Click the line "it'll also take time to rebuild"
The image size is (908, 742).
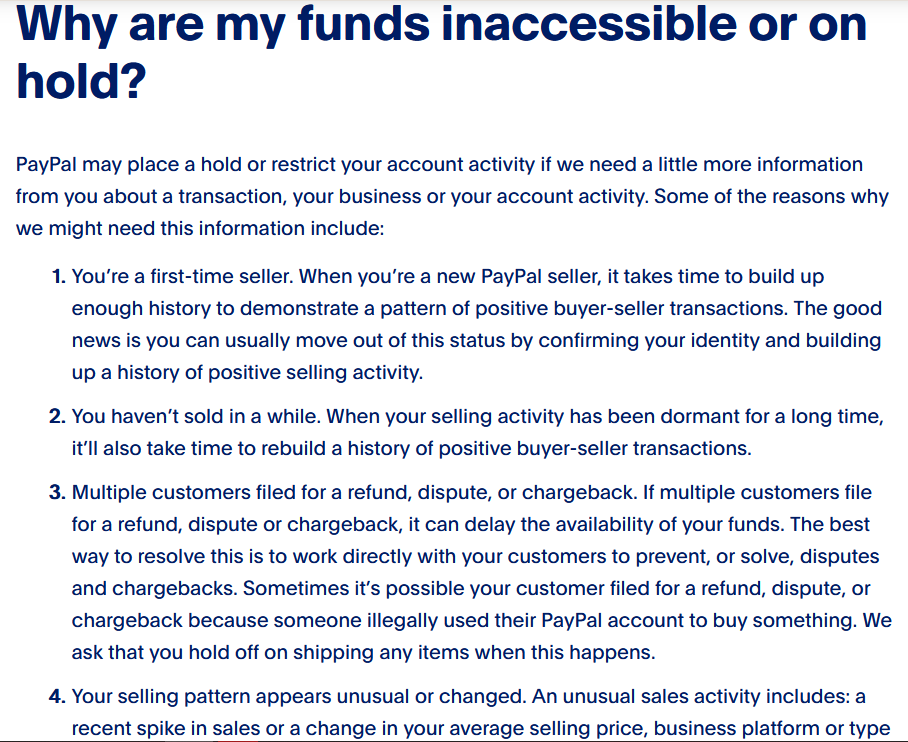point(410,448)
